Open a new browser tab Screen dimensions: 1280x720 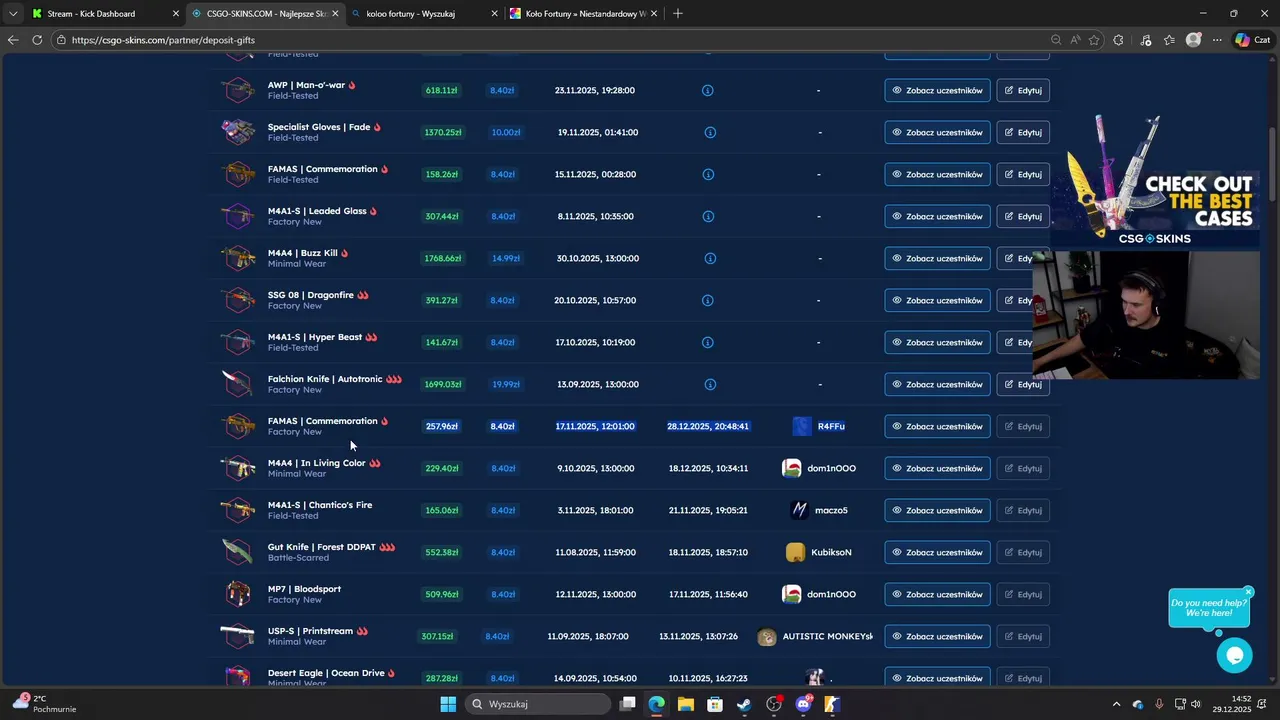(678, 13)
